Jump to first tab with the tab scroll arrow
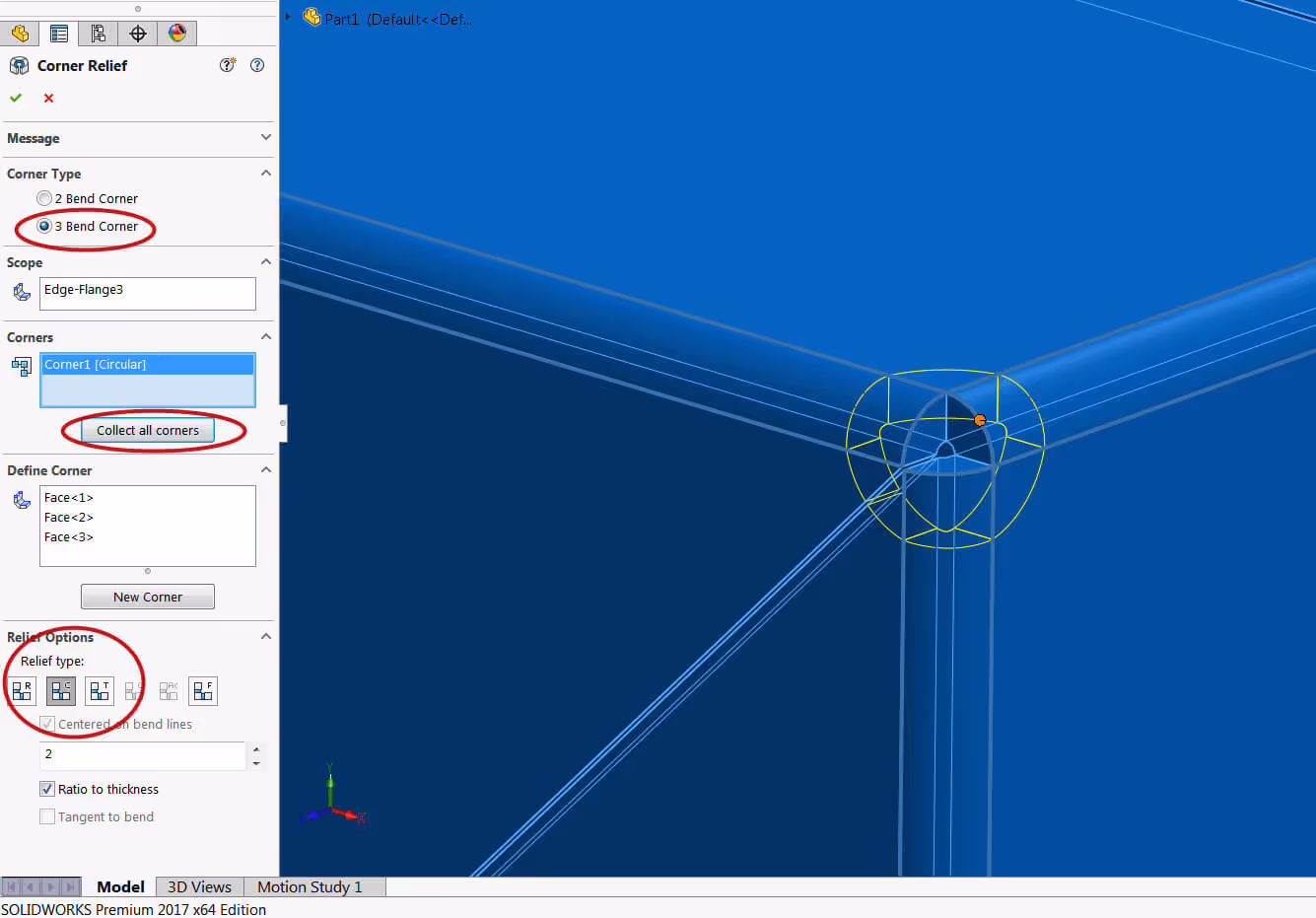 click(x=12, y=886)
